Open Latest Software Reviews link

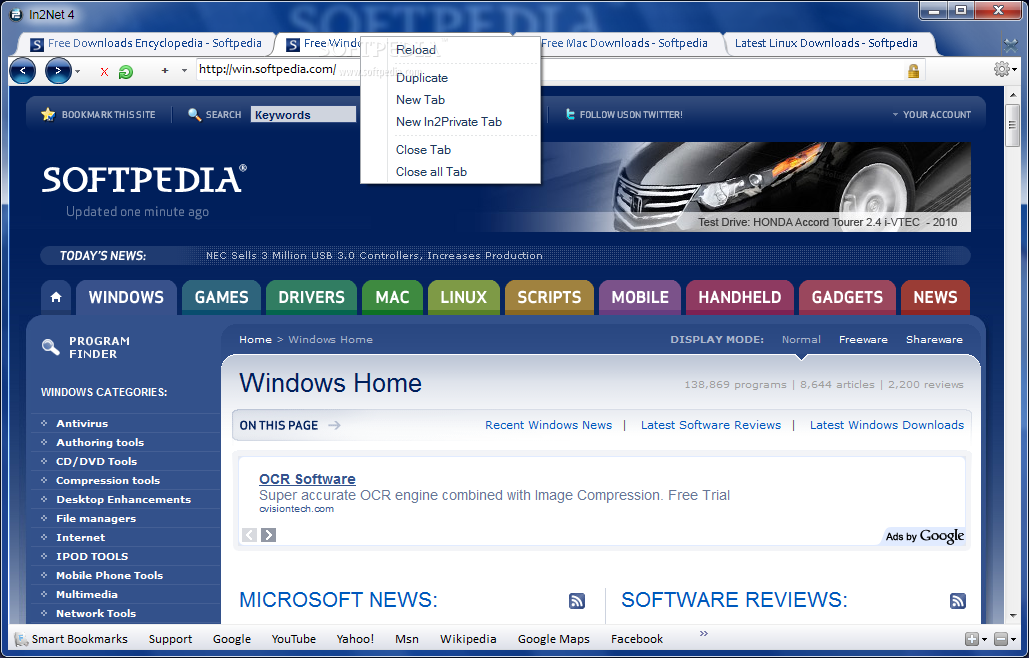(x=711, y=425)
